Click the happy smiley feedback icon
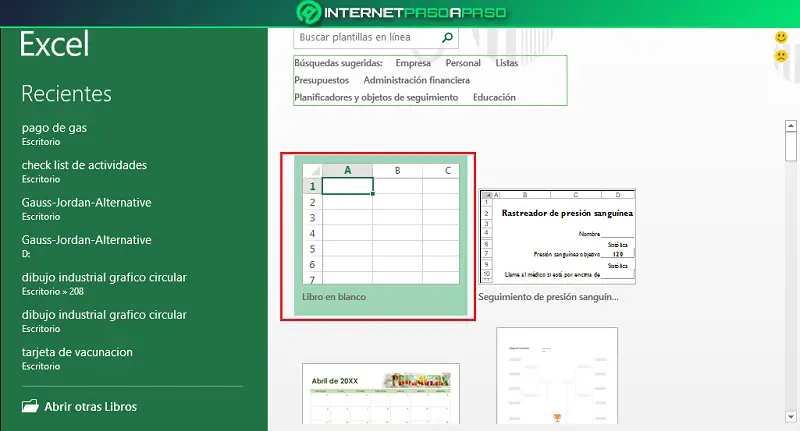The width and height of the screenshot is (800, 431). pos(781,37)
